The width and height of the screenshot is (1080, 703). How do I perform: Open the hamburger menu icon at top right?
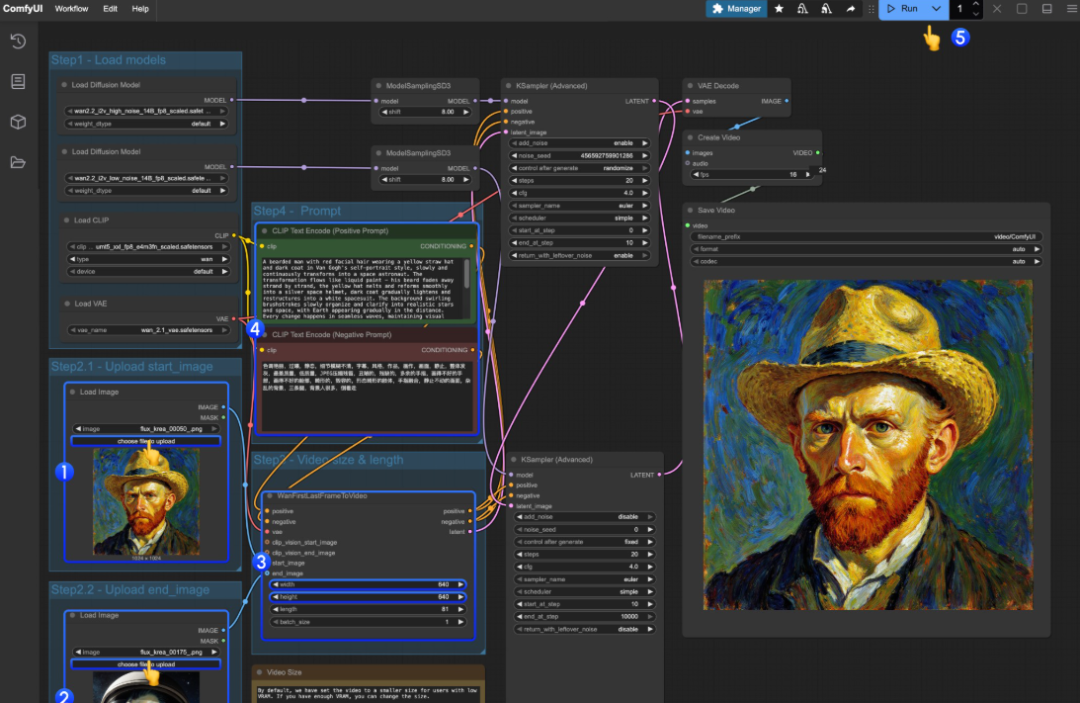click(x=1072, y=9)
